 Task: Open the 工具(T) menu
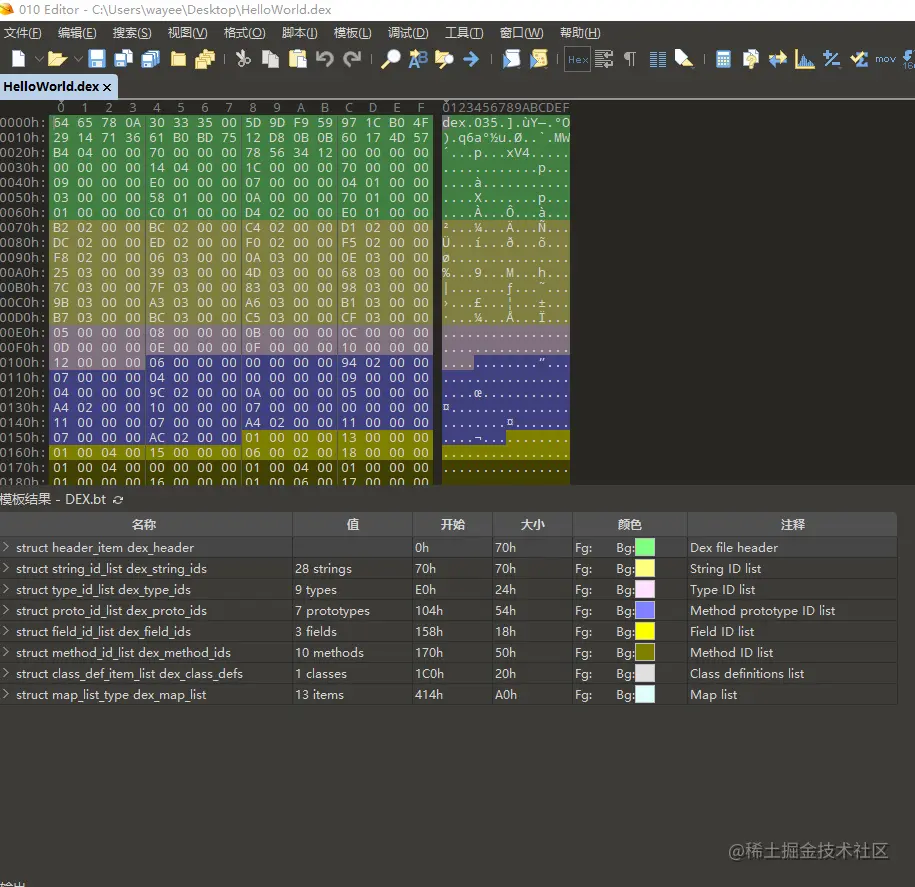[x=464, y=33]
